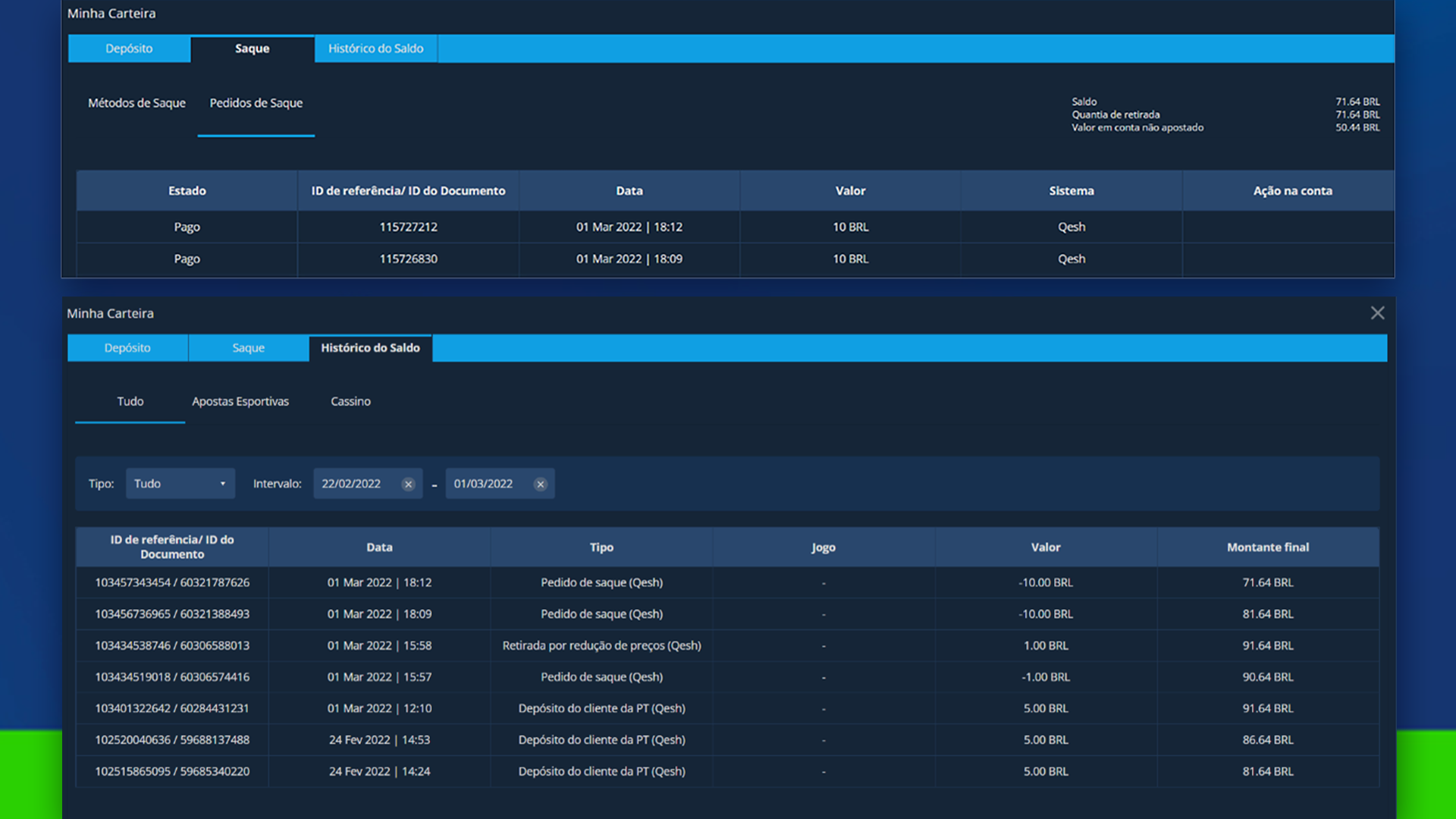Show Tudo balance history filter
Image resolution: width=1456 pixels, height=819 pixels.
tap(130, 401)
